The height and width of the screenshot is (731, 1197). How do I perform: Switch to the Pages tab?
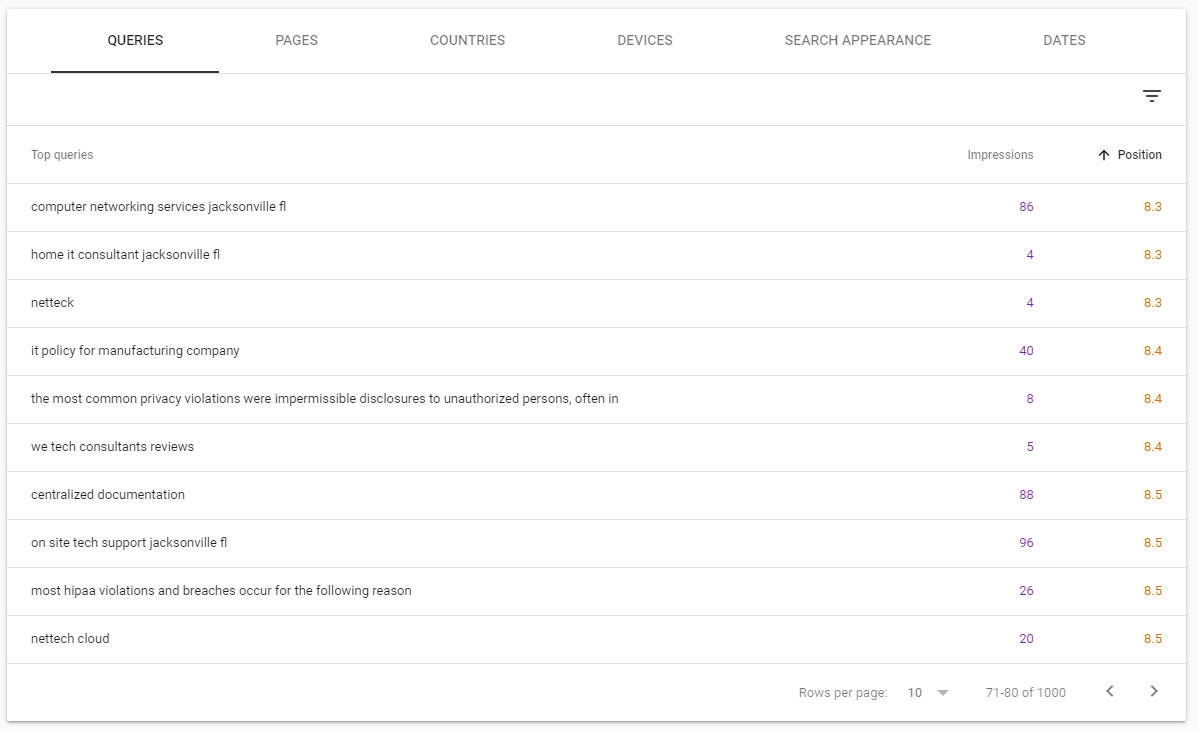click(296, 41)
